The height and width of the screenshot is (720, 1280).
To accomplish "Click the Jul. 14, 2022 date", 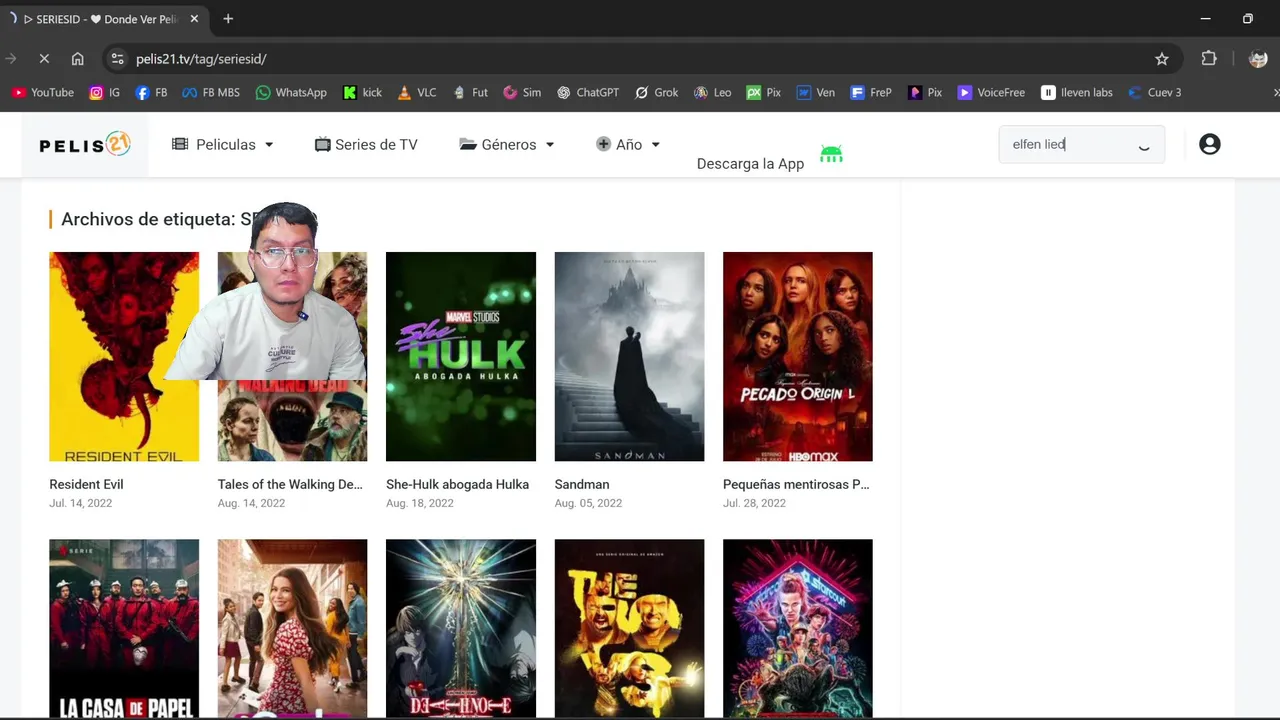I will pyautogui.click(x=80, y=503).
